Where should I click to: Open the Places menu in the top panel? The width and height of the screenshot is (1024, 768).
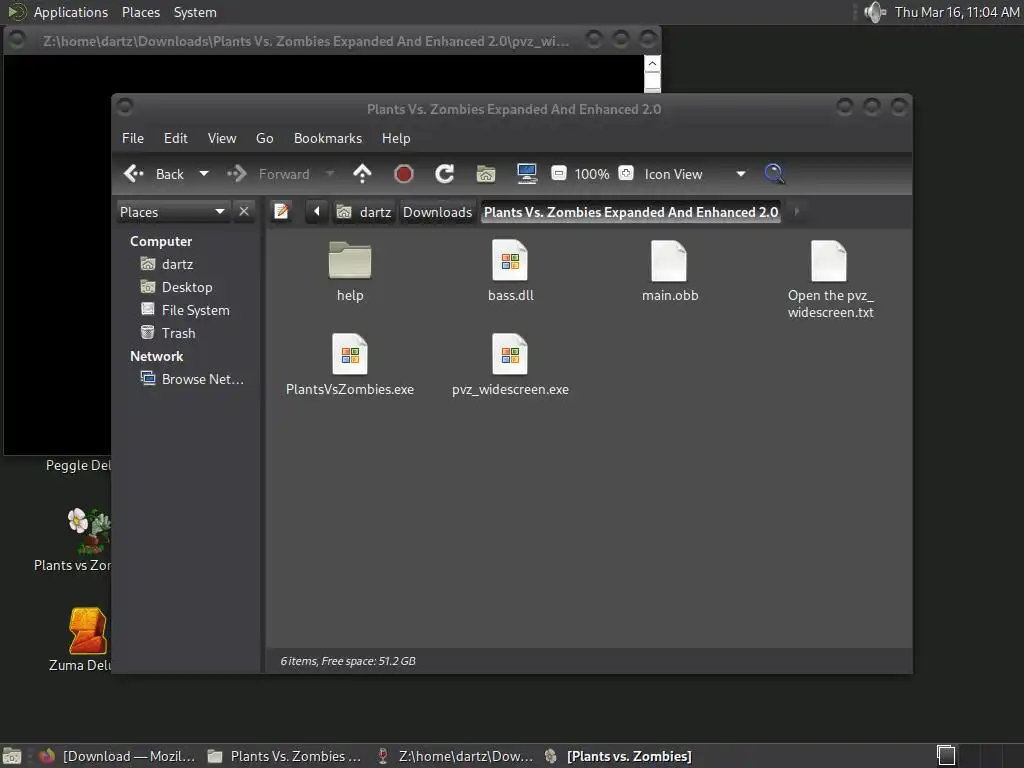(140, 12)
